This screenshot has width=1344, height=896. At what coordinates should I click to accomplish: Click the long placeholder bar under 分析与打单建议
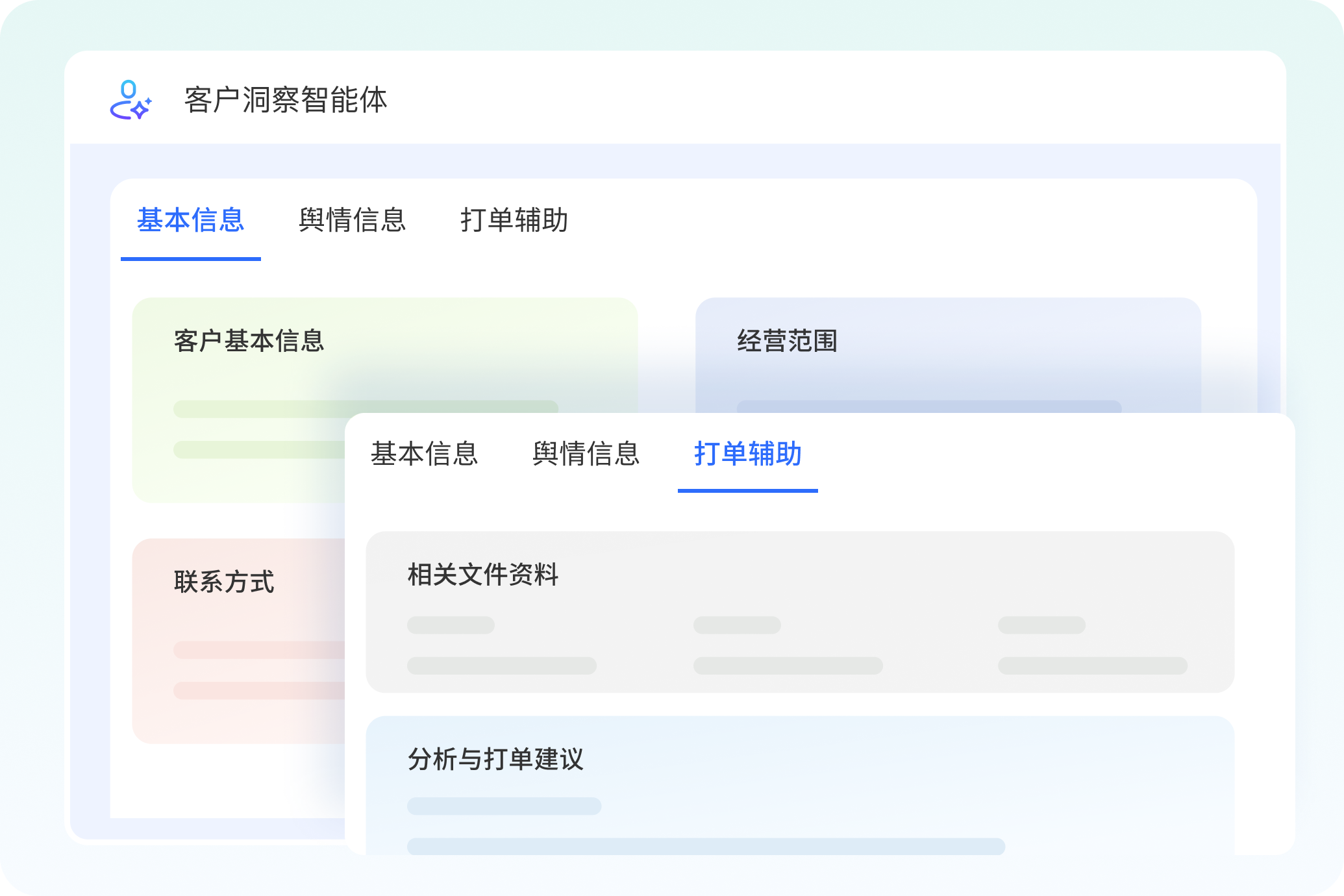coord(706,847)
